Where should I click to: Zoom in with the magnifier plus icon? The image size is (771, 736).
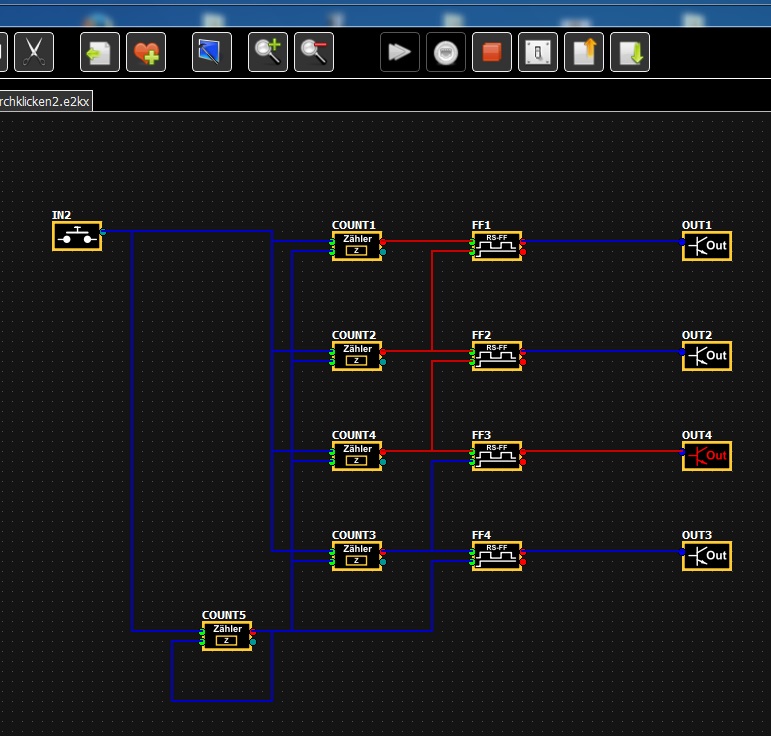268,52
